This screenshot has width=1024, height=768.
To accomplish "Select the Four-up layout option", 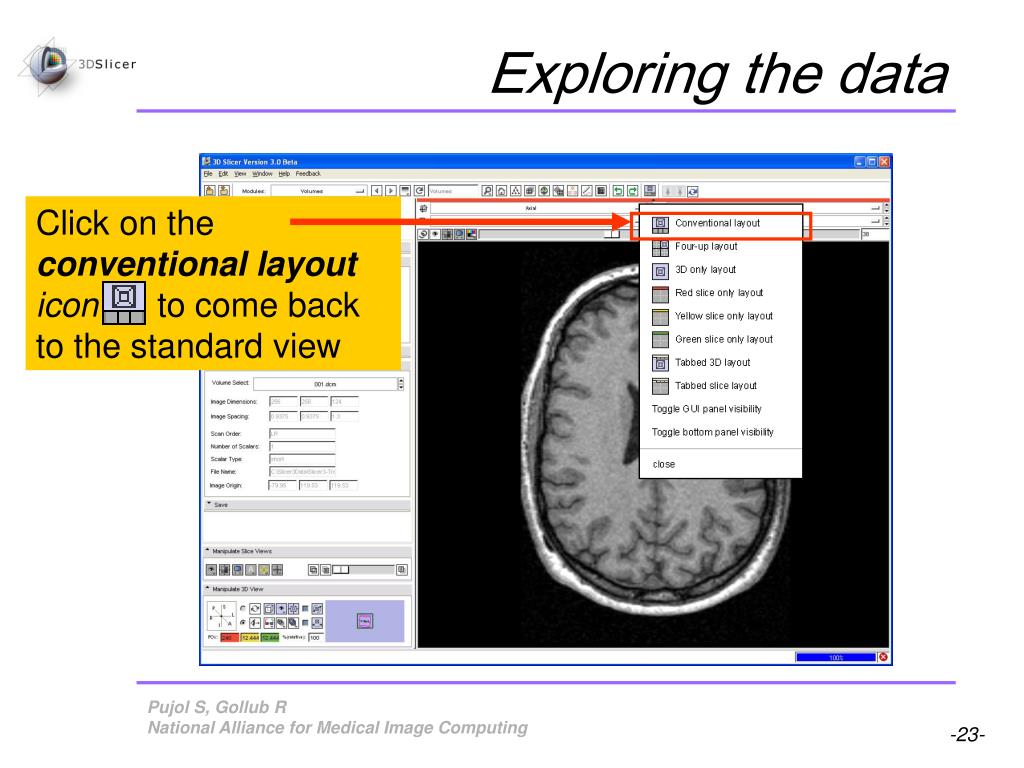I will tap(720, 247).
